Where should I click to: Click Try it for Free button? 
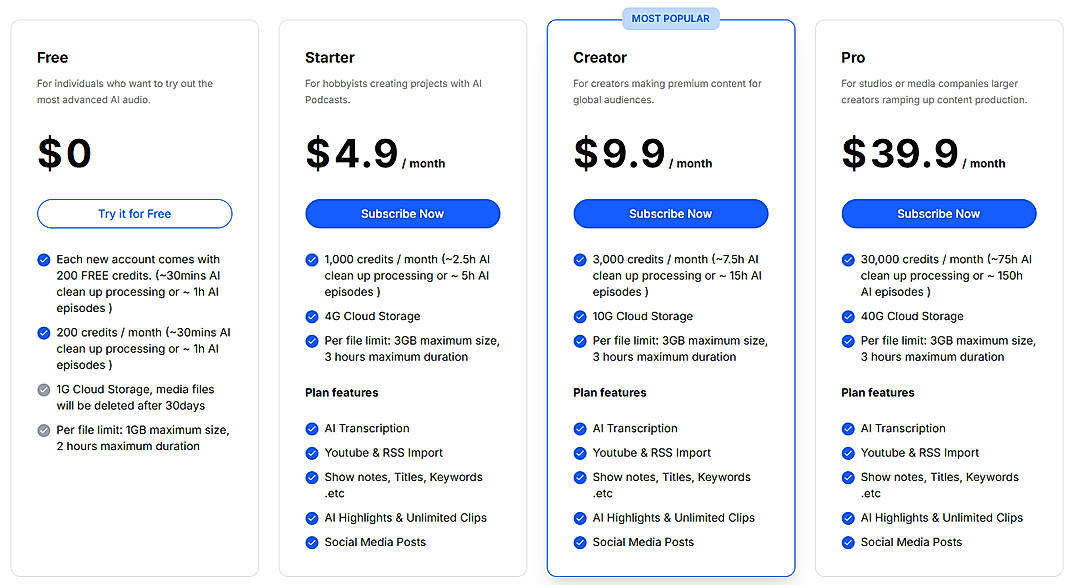(x=134, y=213)
